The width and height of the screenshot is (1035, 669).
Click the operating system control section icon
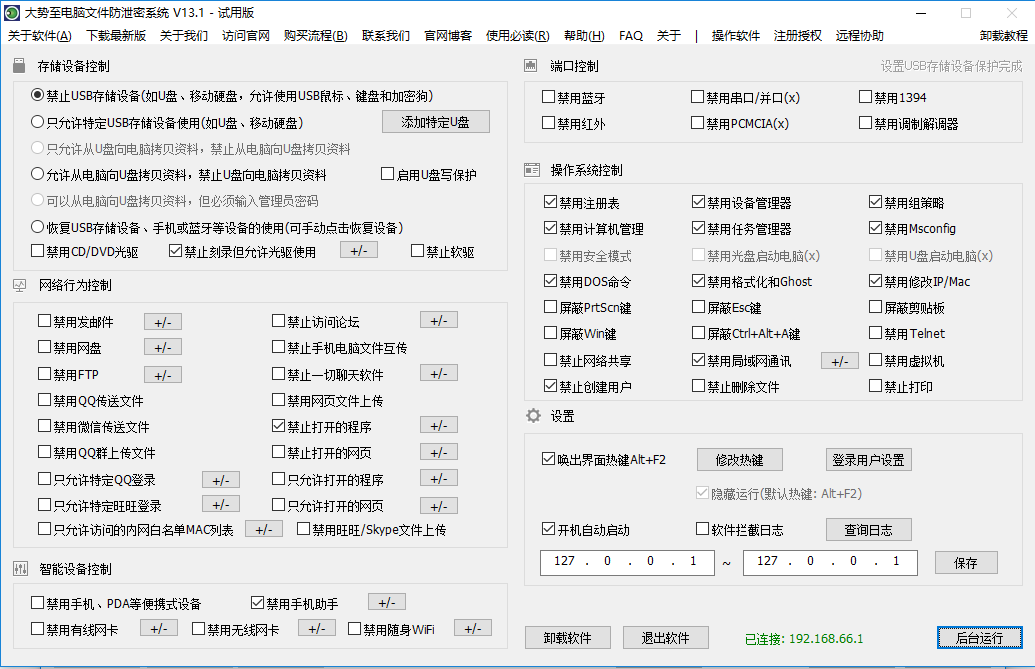pos(531,169)
